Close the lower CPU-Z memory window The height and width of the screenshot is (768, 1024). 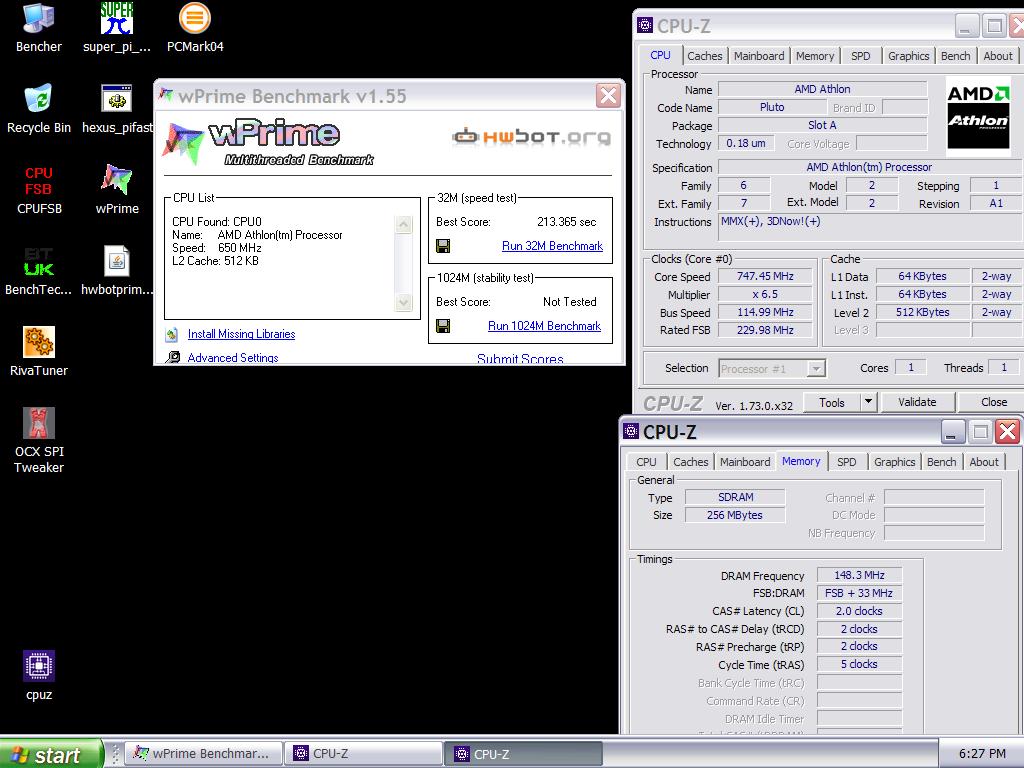point(1008,432)
